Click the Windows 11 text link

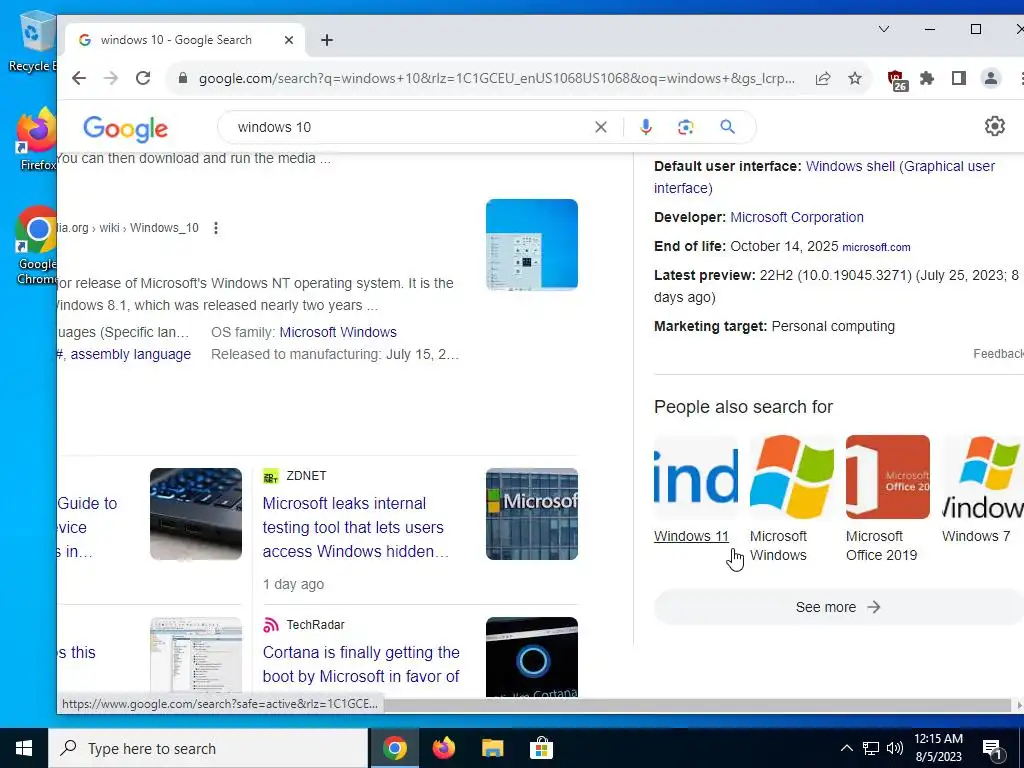(691, 536)
